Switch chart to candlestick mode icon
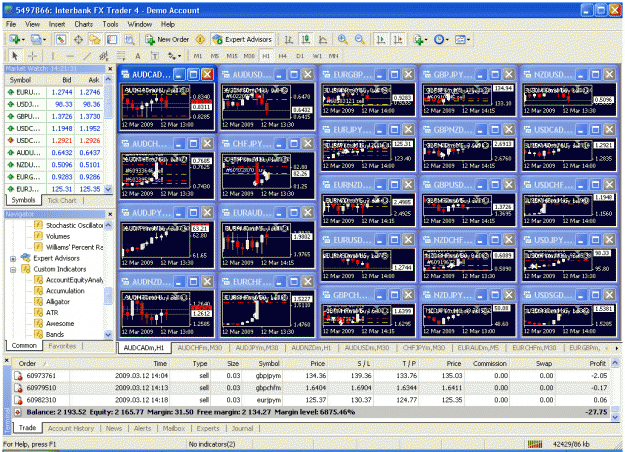Screen dimensions: 625x452 [x=306, y=39]
